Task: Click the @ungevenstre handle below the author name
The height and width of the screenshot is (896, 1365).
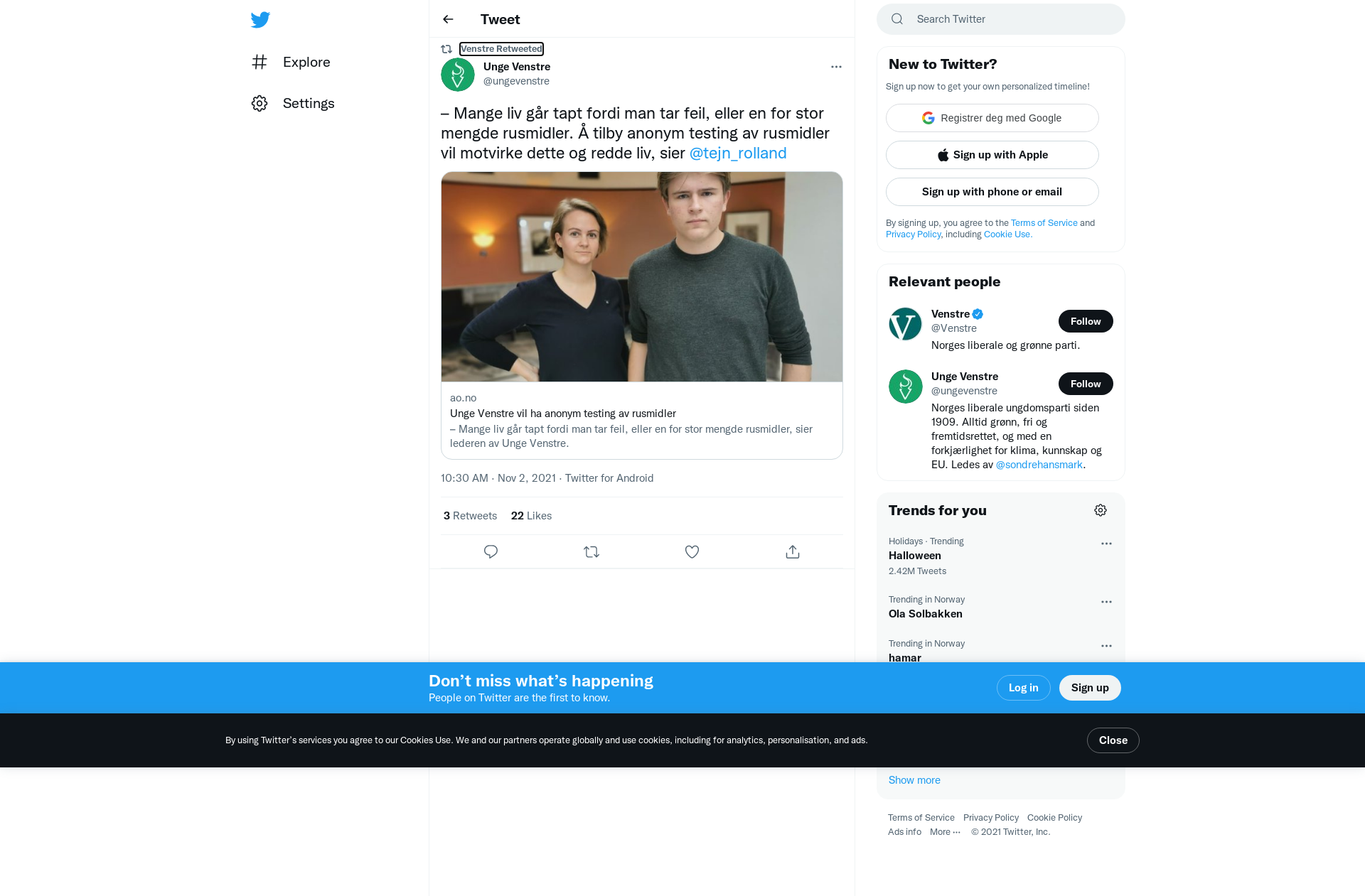Action: (x=516, y=81)
